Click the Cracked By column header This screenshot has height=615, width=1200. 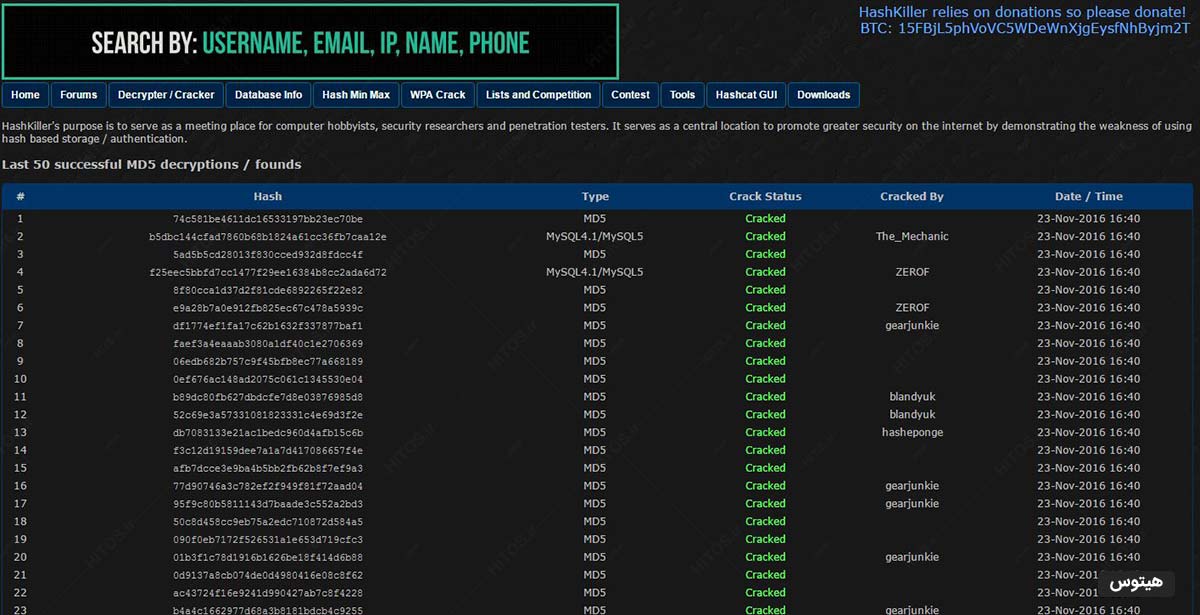pos(912,196)
